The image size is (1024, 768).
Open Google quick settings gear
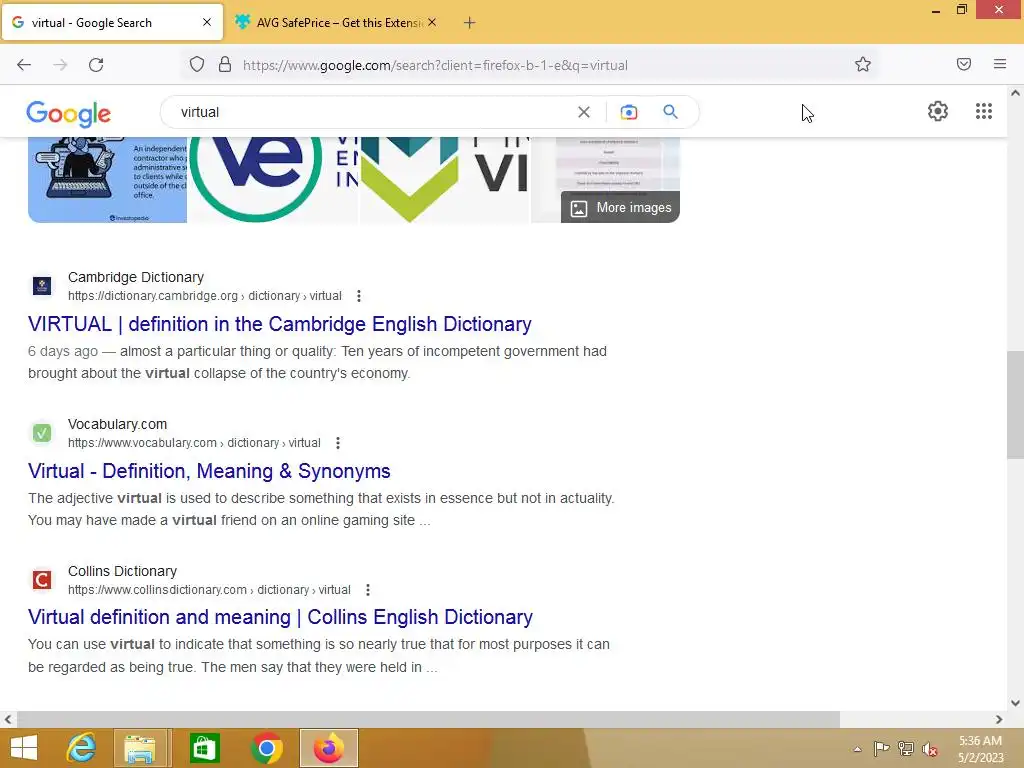937,111
